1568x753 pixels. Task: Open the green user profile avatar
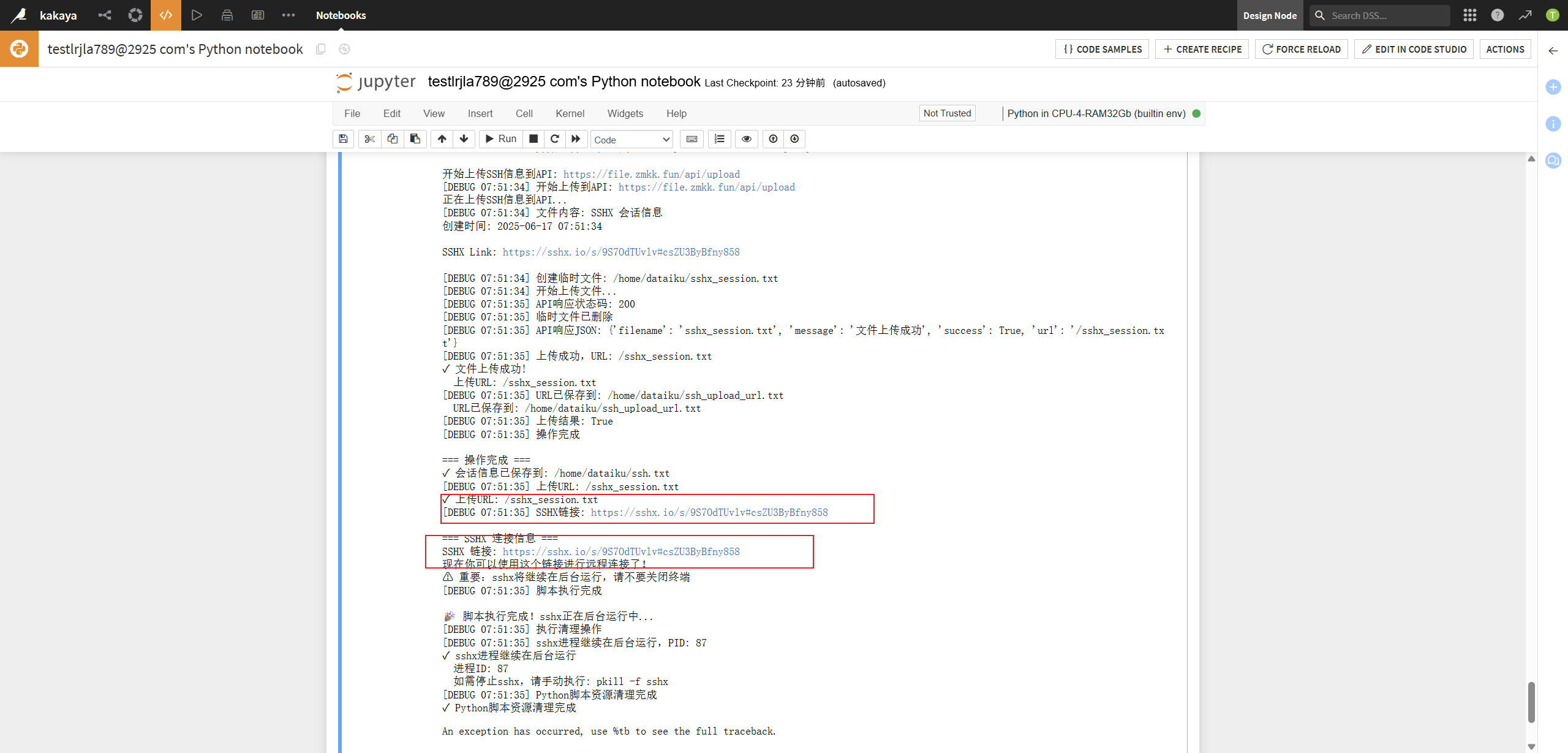tap(1553, 15)
